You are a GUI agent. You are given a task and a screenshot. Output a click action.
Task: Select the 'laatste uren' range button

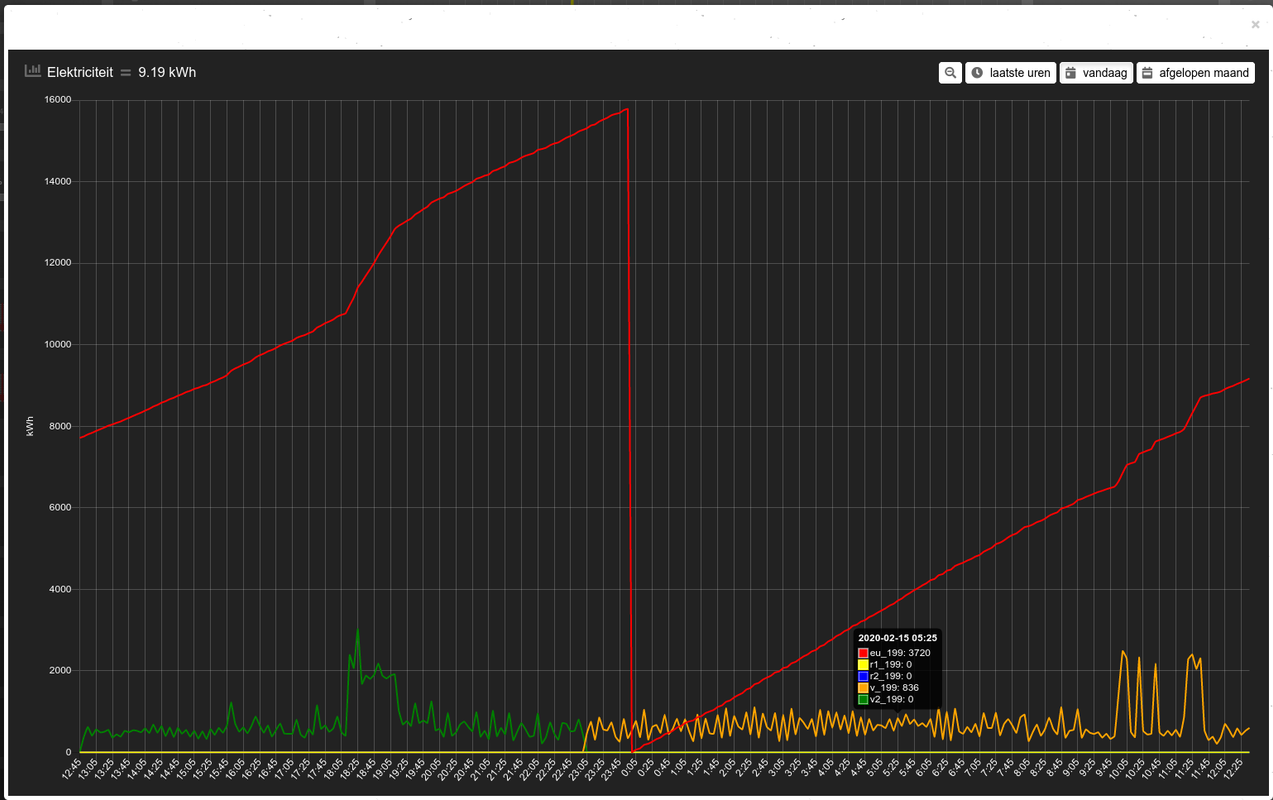click(1010, 73)
